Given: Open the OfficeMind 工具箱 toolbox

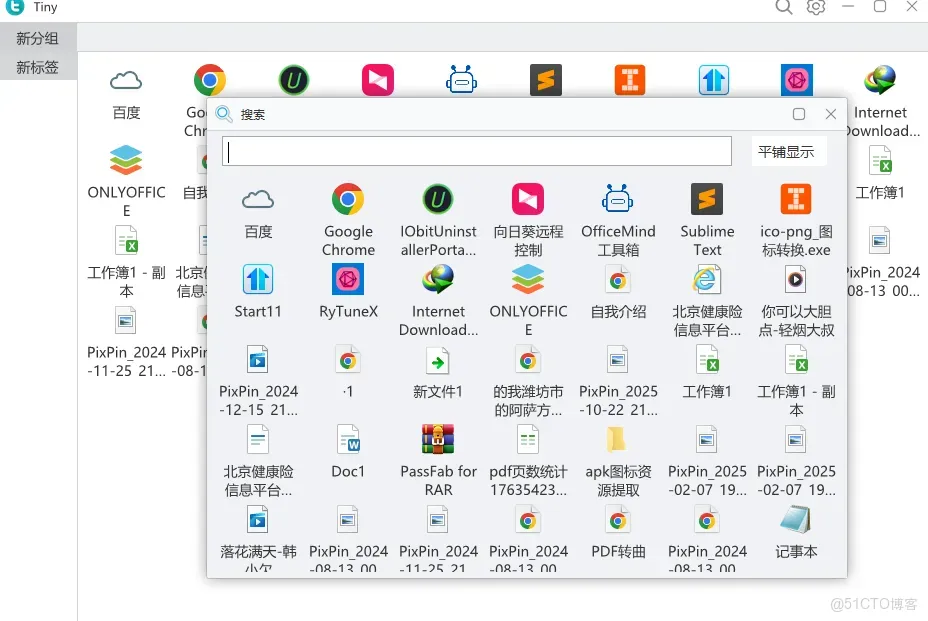Looking at the screenshot, I should point(618,199).
